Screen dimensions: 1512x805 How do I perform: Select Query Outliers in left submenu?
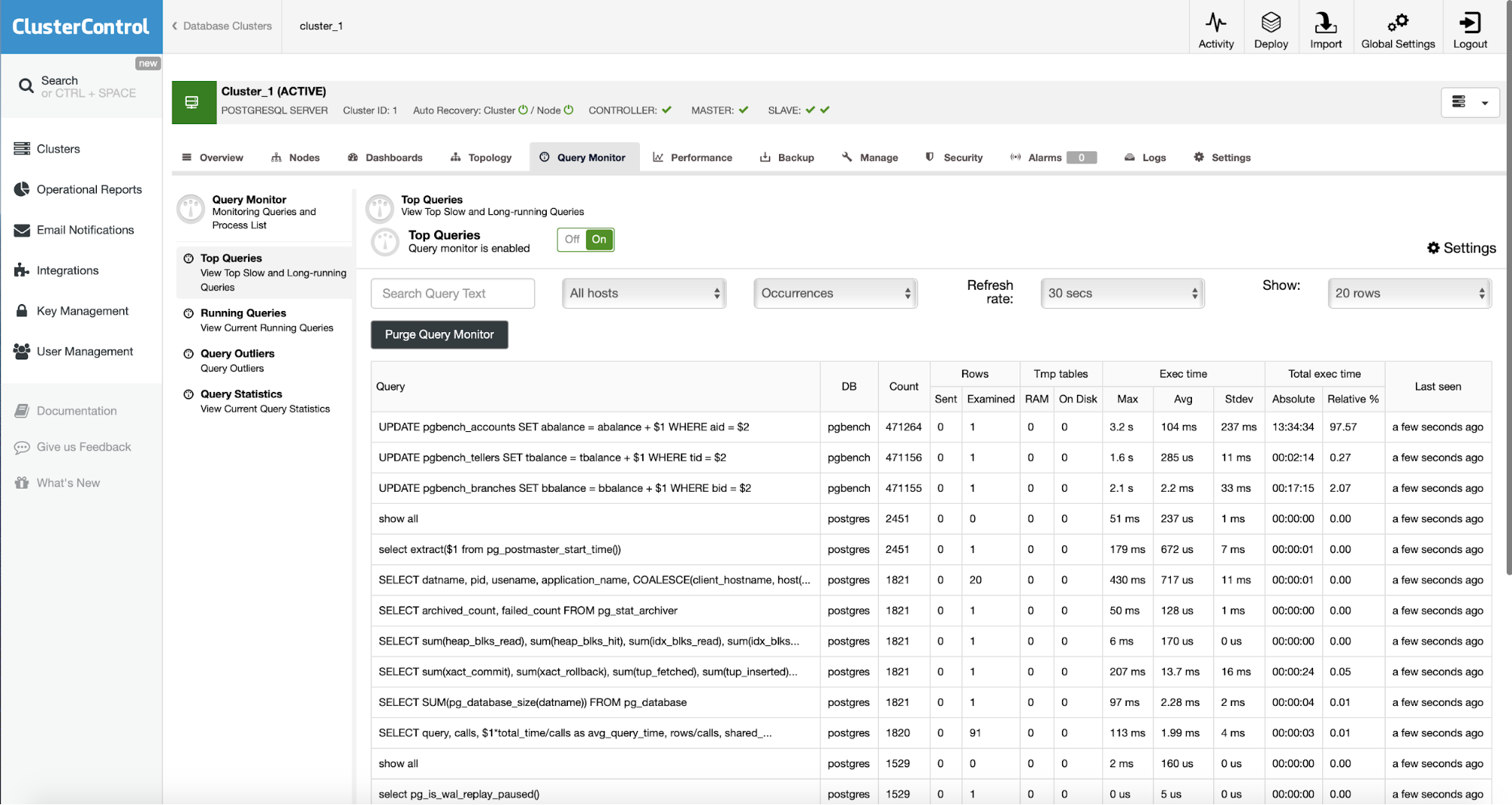click(x=265, y=361)
